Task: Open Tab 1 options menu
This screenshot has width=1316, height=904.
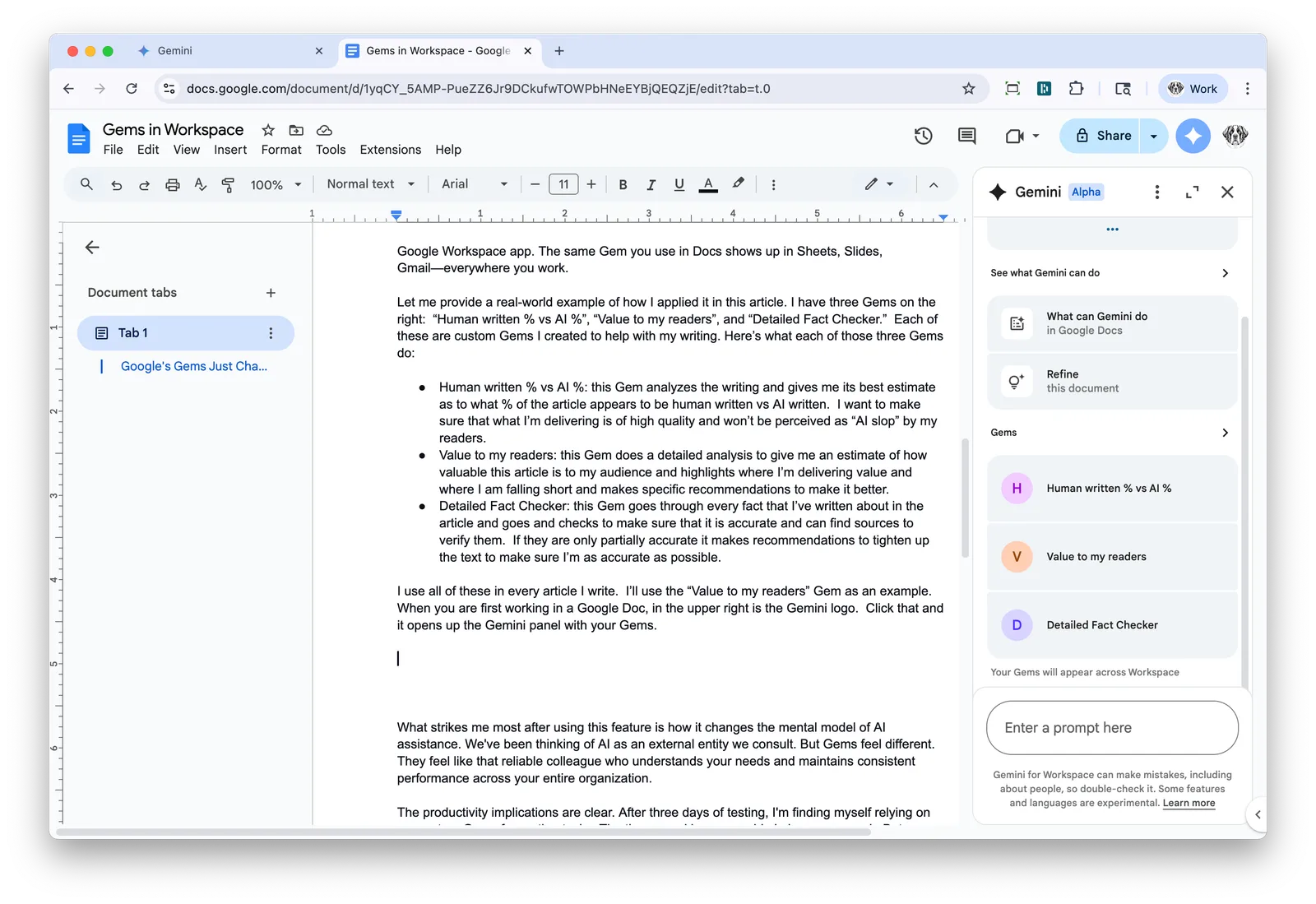Action: pos(271,333)
